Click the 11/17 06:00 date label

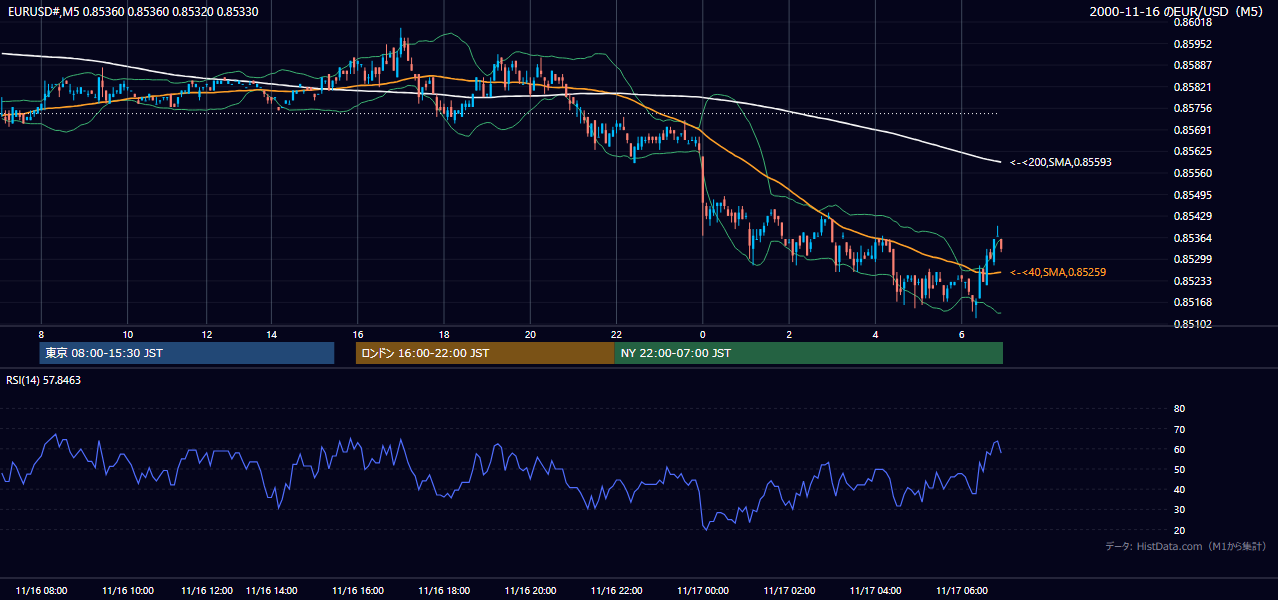[961, 590]
